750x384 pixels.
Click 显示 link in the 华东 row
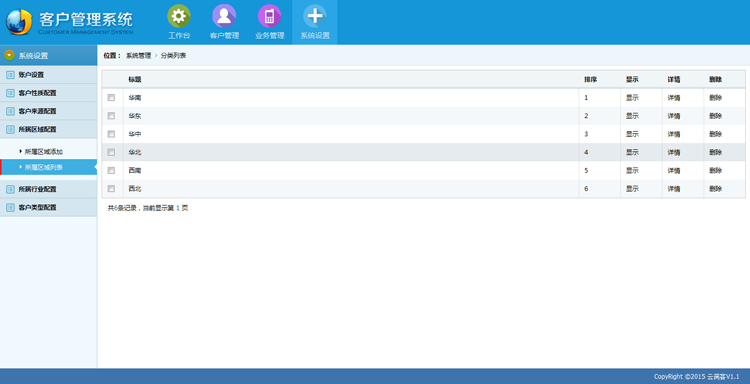pyautogui.click(x=632, y=116)
